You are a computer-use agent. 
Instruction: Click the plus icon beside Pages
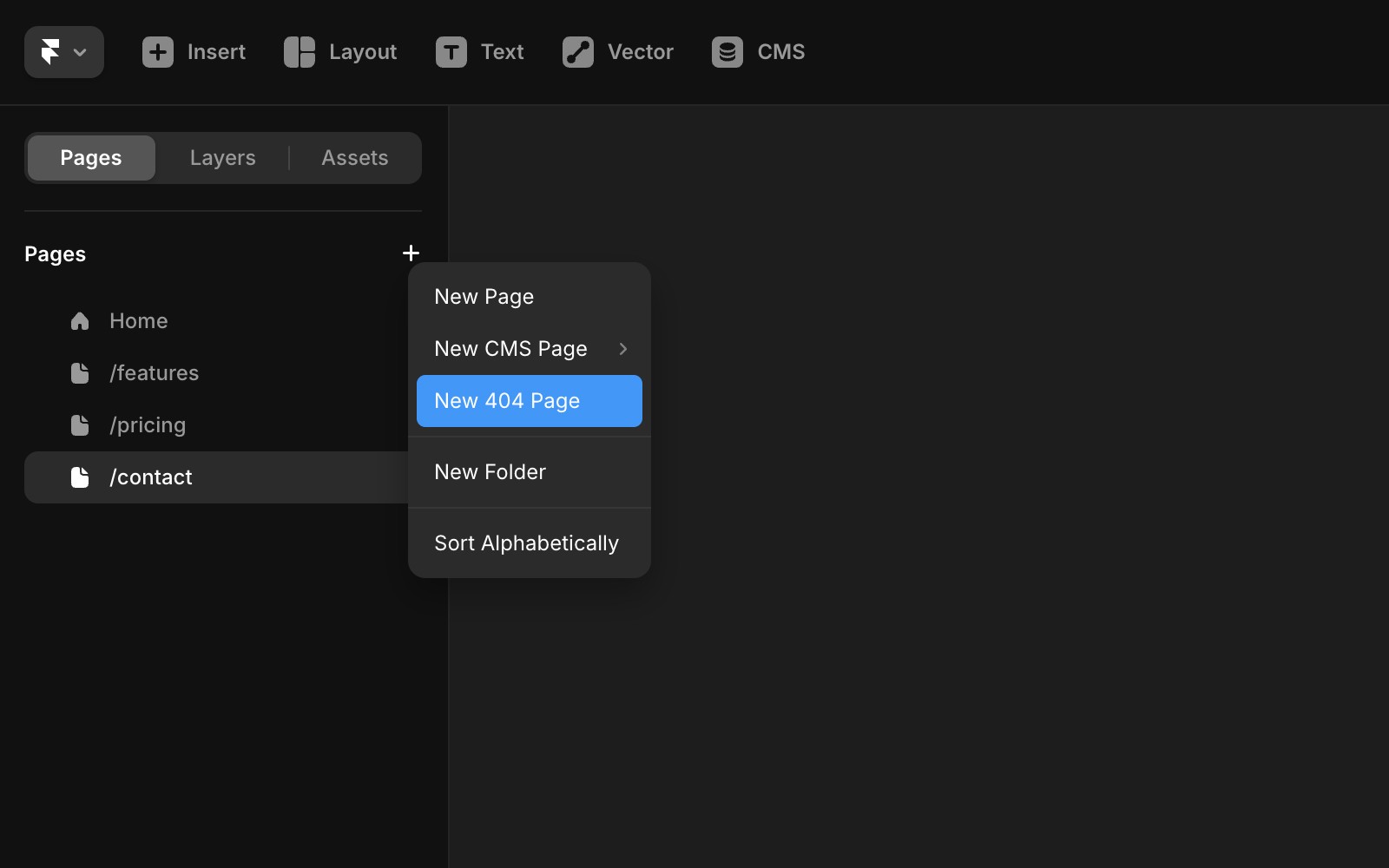point(411,253)
